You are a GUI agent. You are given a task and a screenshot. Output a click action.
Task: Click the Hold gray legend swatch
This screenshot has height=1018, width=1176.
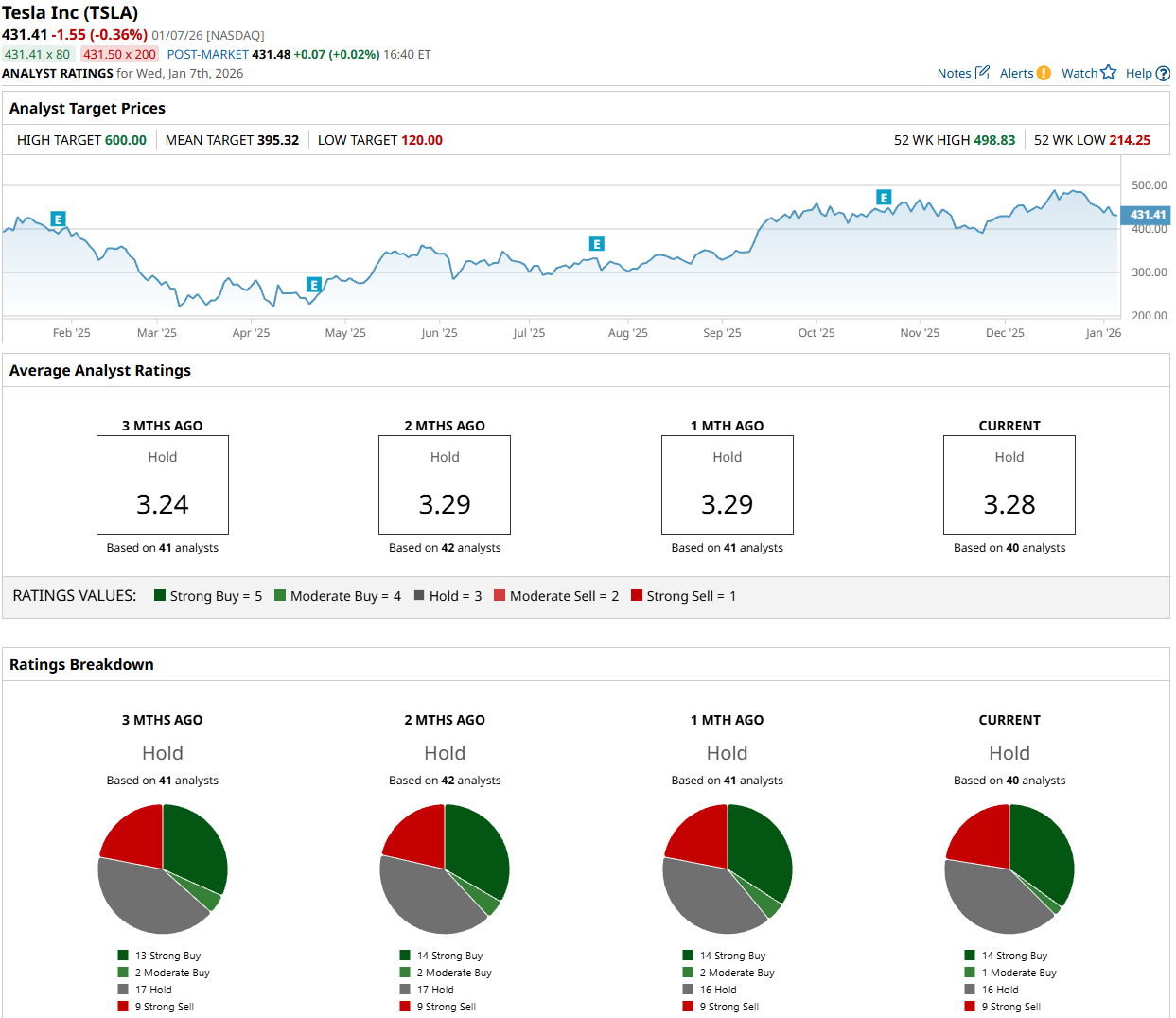click(x=419, y=595)
